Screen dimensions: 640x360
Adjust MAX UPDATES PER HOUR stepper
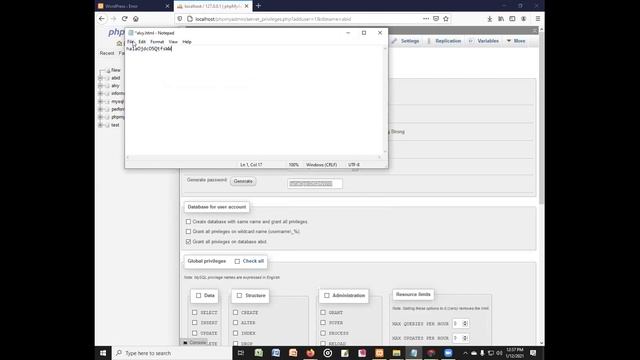[x=464, y=338]
